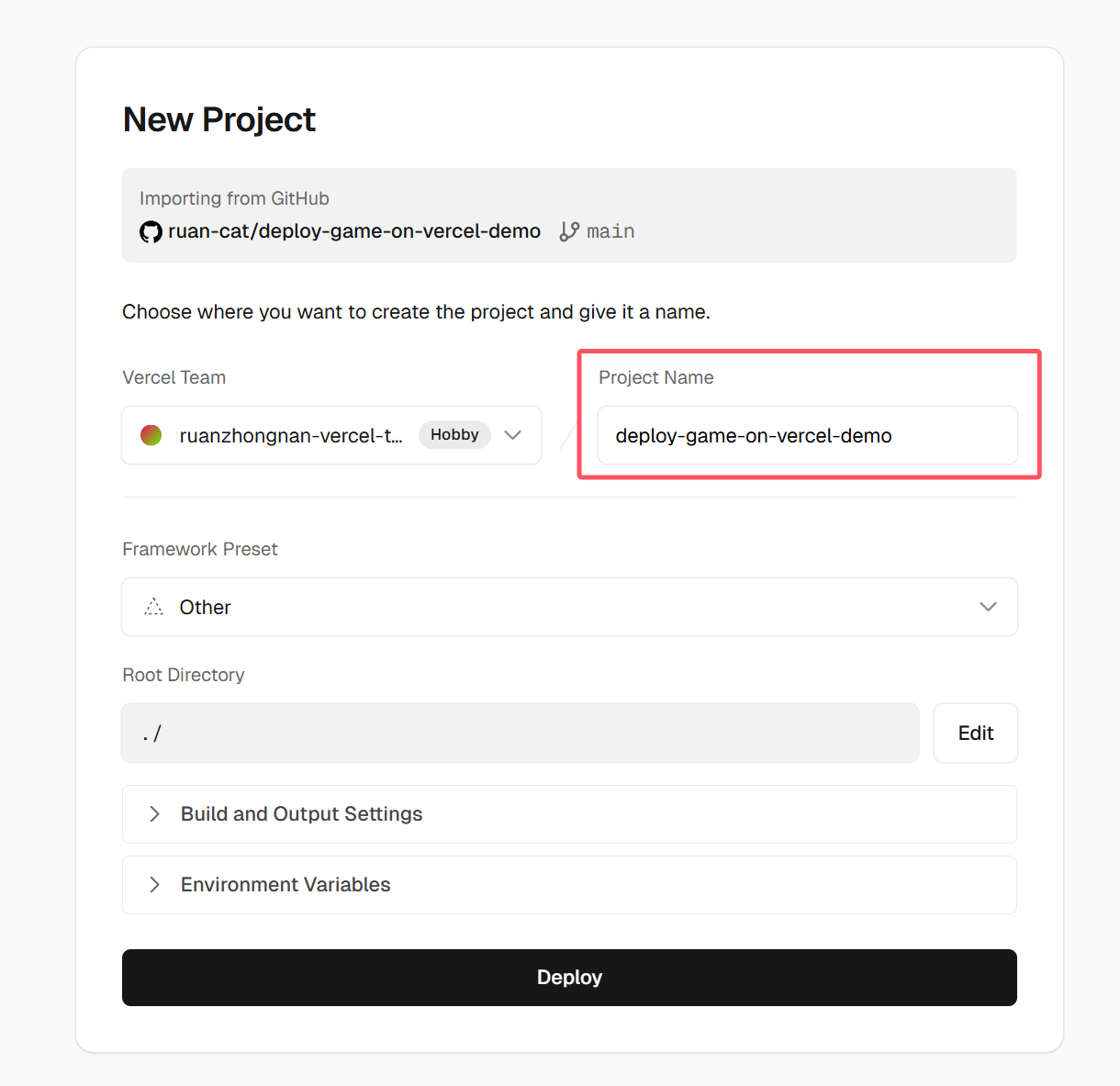Click the 'Root Directory' label
The width and height of the screenshot is (1120, 1086).
point(184,675)
